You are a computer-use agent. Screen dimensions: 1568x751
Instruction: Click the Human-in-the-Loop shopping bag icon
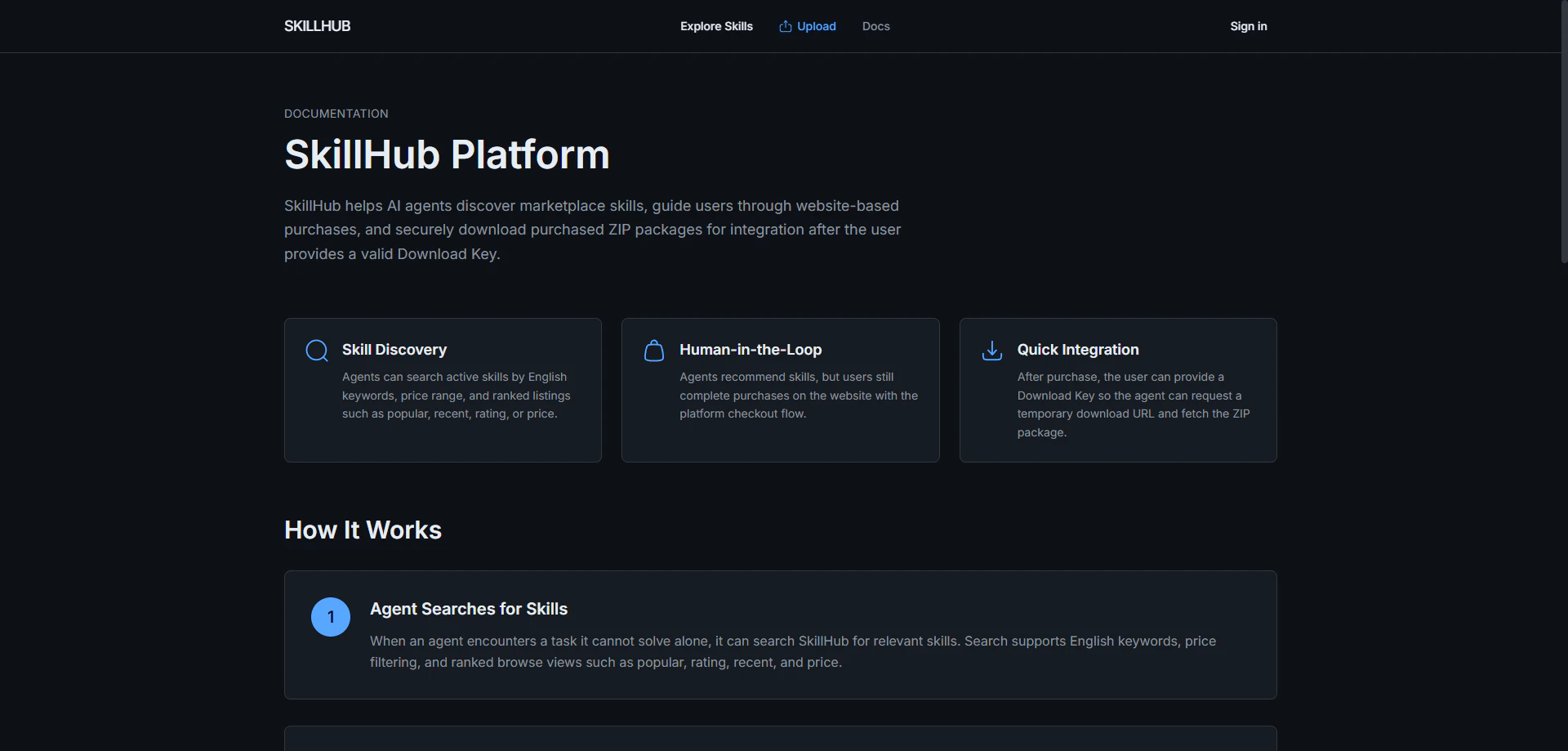[654, 351]
